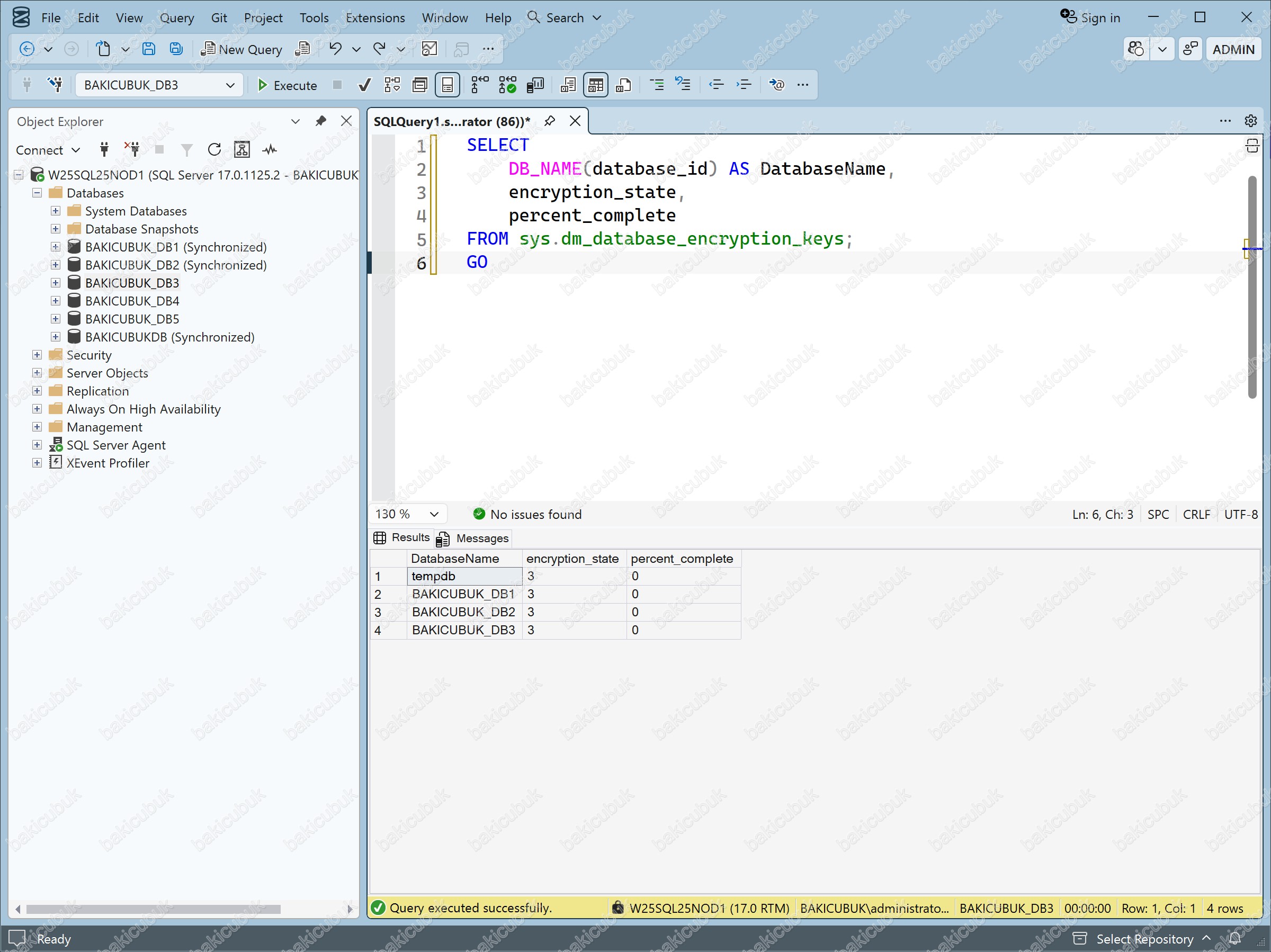Click Uncomment selected lines icon
1271x952 pixels.
click(x=683, y=85)
